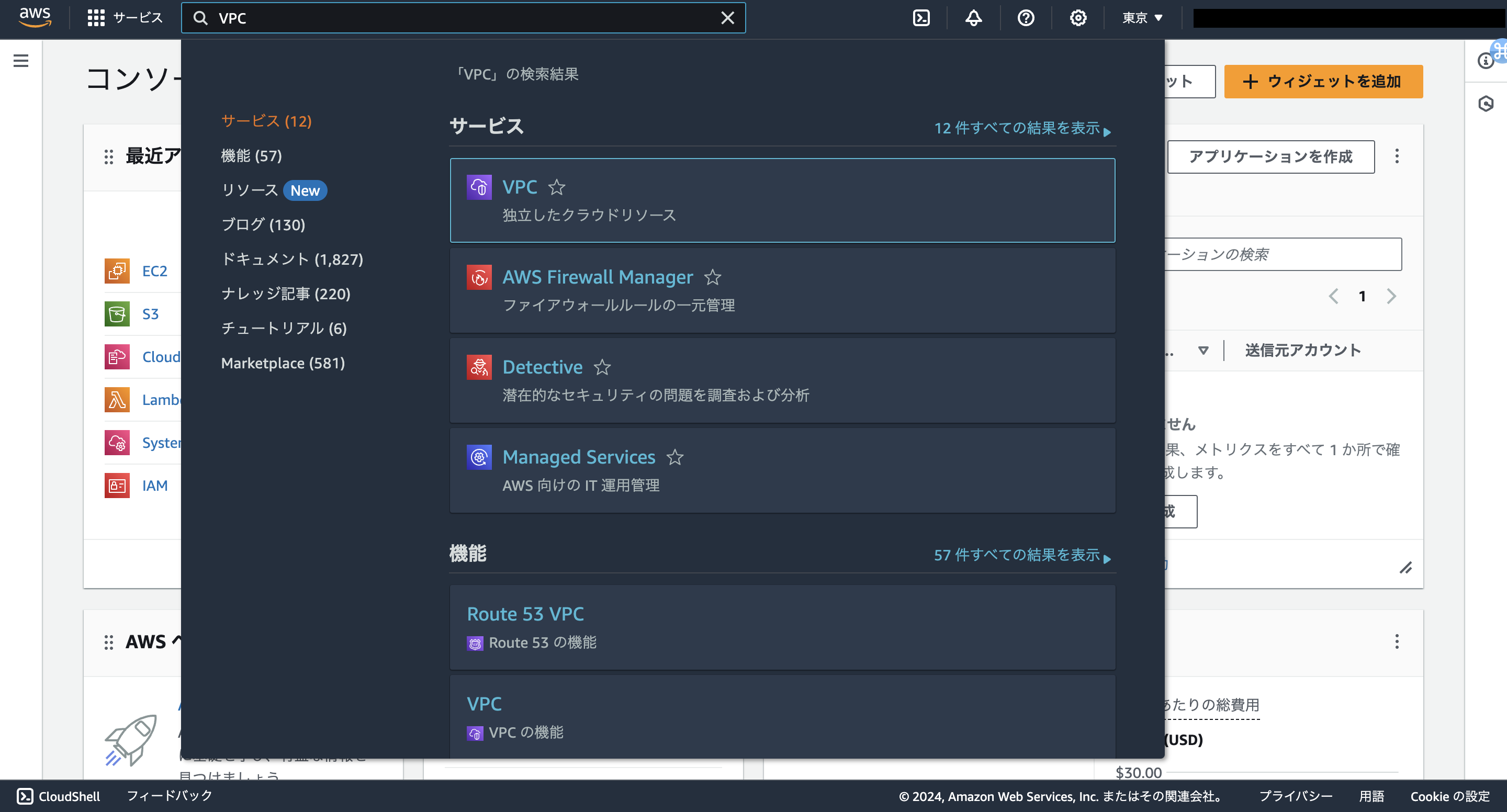This screenshot has height=812, width=1507.
Task: Click the AWS logo home icon
Action: 35,18
